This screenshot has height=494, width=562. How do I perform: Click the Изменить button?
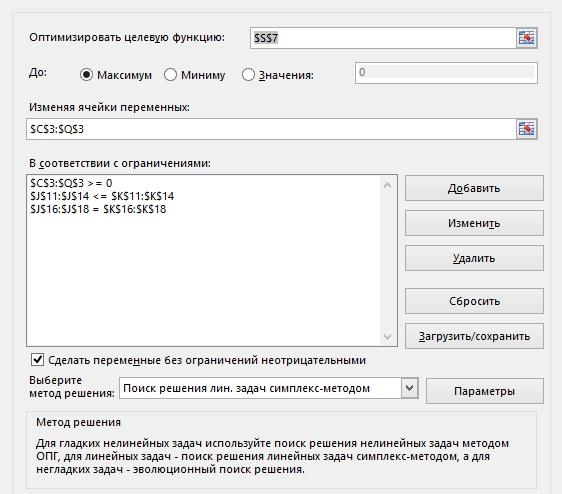point(474,223)
